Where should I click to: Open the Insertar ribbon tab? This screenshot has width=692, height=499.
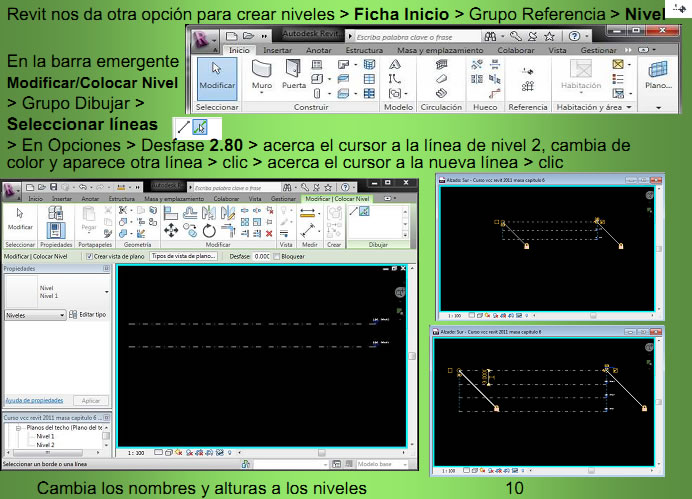coord(277,48)
